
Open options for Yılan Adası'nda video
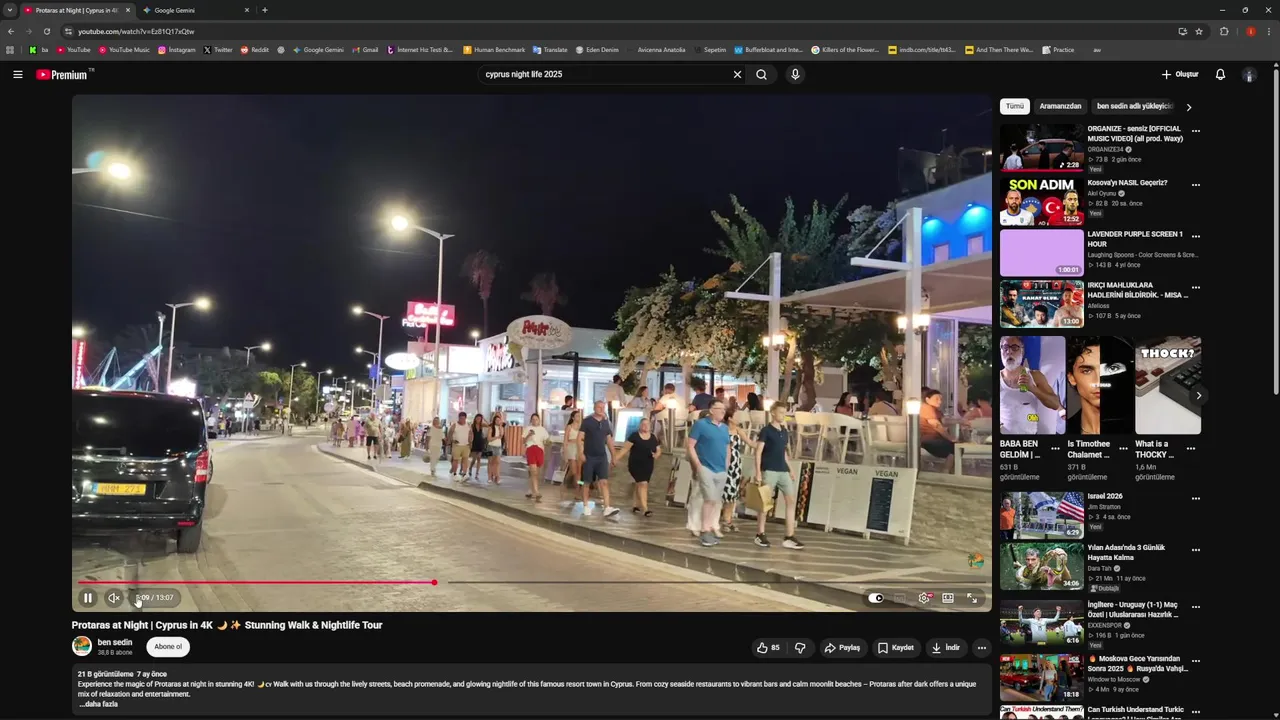tap(1196, 551)
